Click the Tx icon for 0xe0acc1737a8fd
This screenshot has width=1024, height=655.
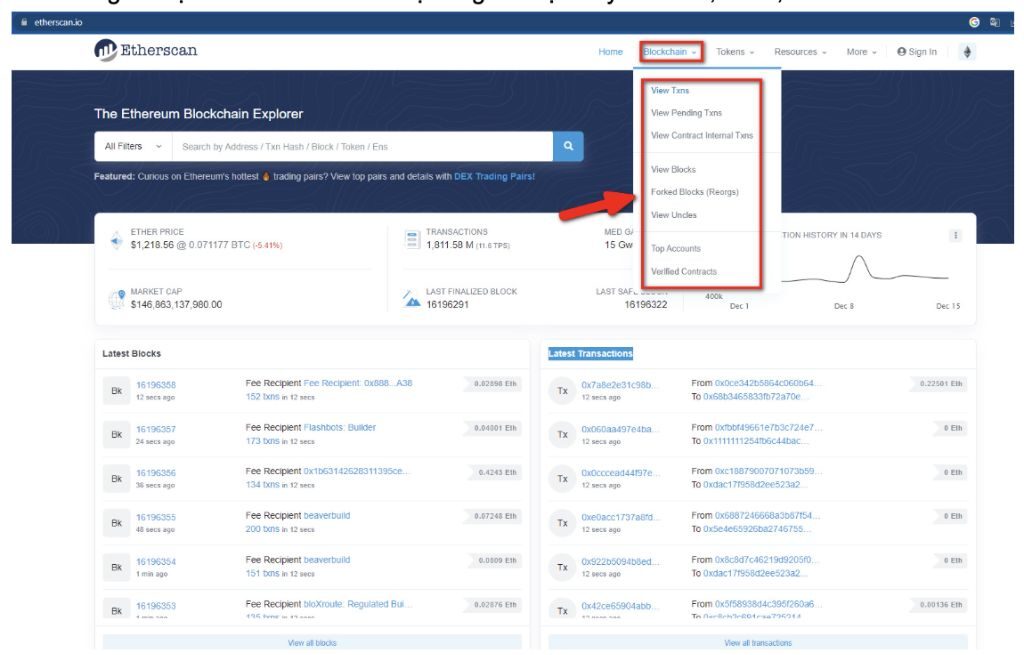(x=562, y=523)
